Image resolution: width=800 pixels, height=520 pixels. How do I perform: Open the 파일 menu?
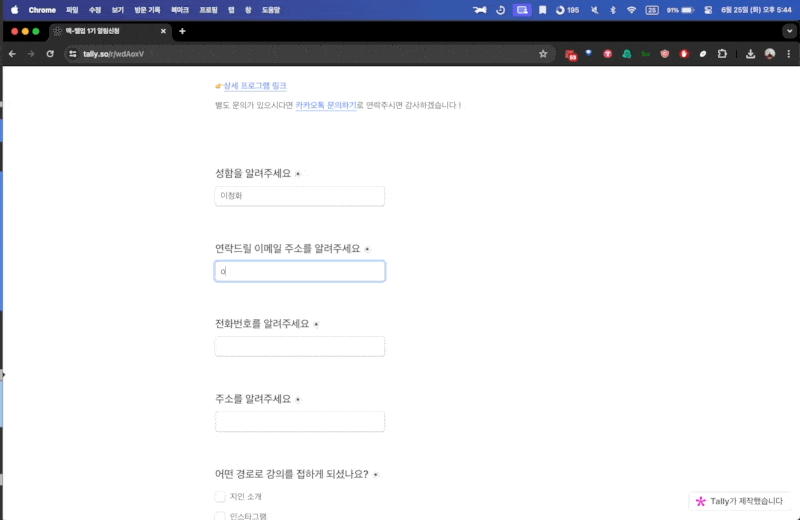(71, 10)
